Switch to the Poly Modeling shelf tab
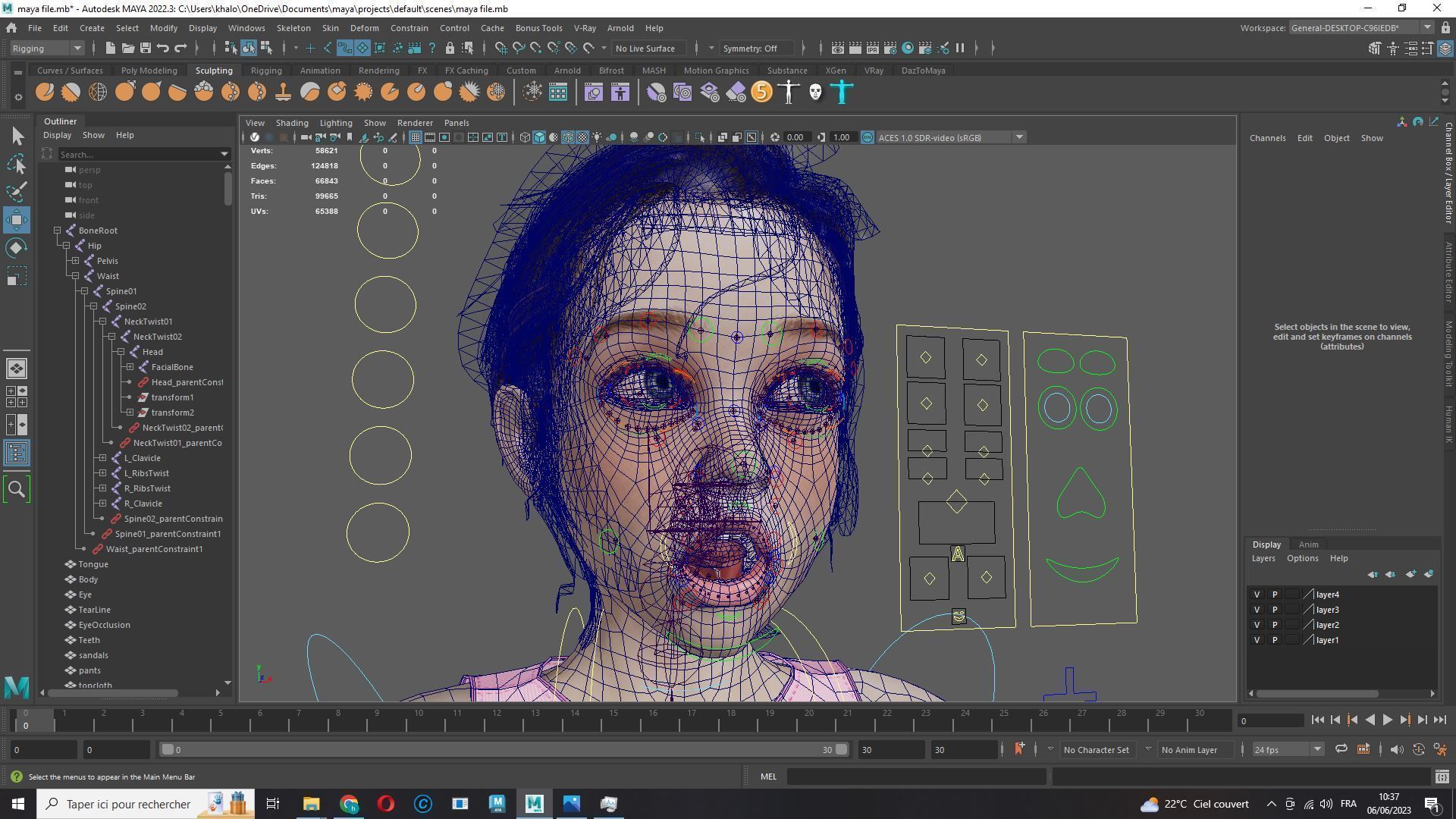Viewport: 1456px width, 819px height. click(x=149, y=71)
